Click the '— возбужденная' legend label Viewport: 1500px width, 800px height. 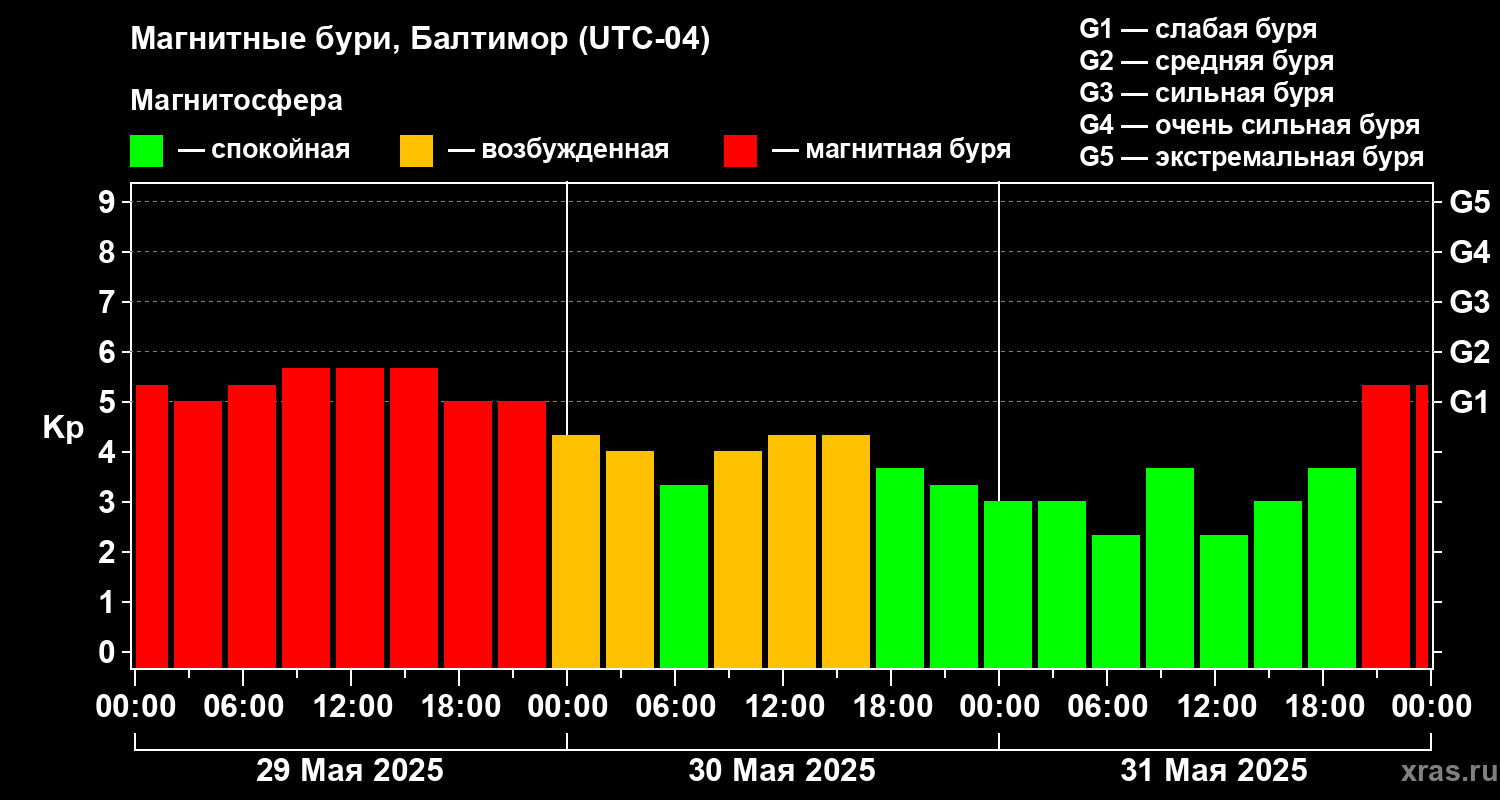click(558, 150)
